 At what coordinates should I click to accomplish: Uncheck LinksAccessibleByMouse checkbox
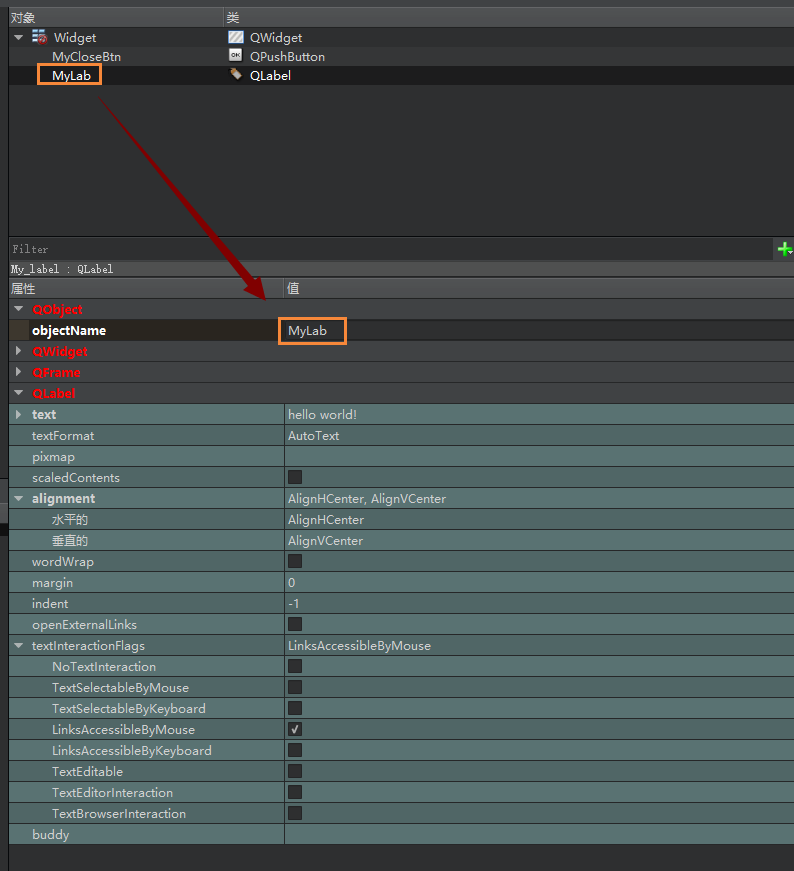tap(295, 729)
